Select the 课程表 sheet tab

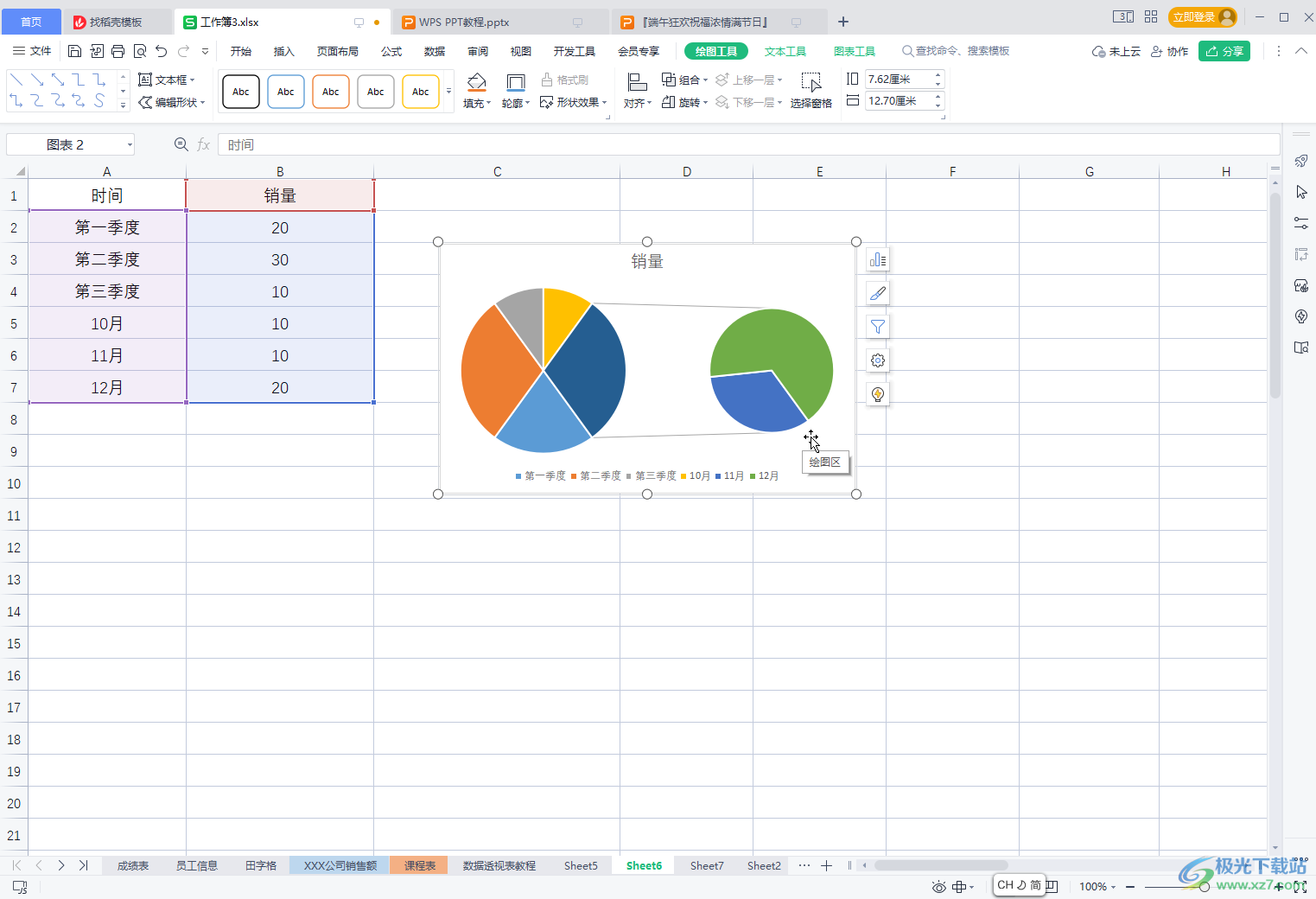419,865
